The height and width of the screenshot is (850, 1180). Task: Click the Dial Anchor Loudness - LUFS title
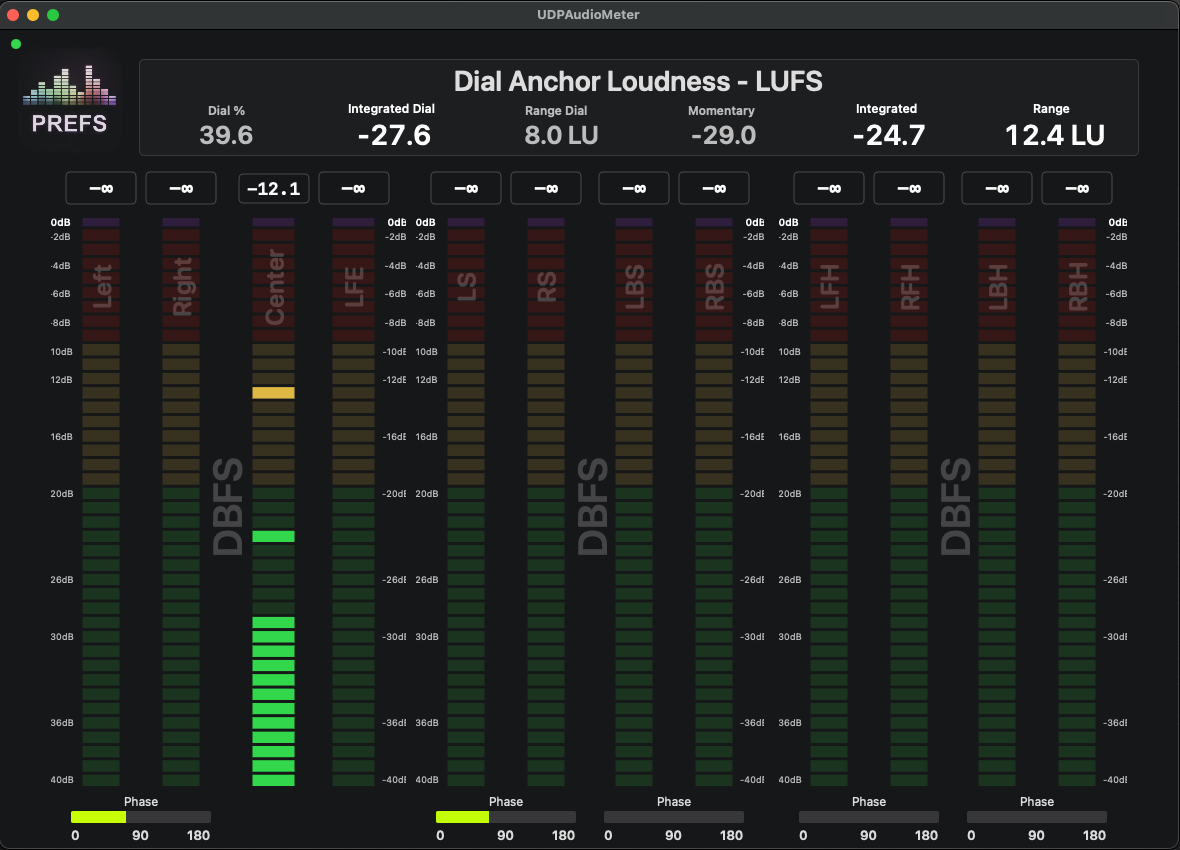[638, 81]
